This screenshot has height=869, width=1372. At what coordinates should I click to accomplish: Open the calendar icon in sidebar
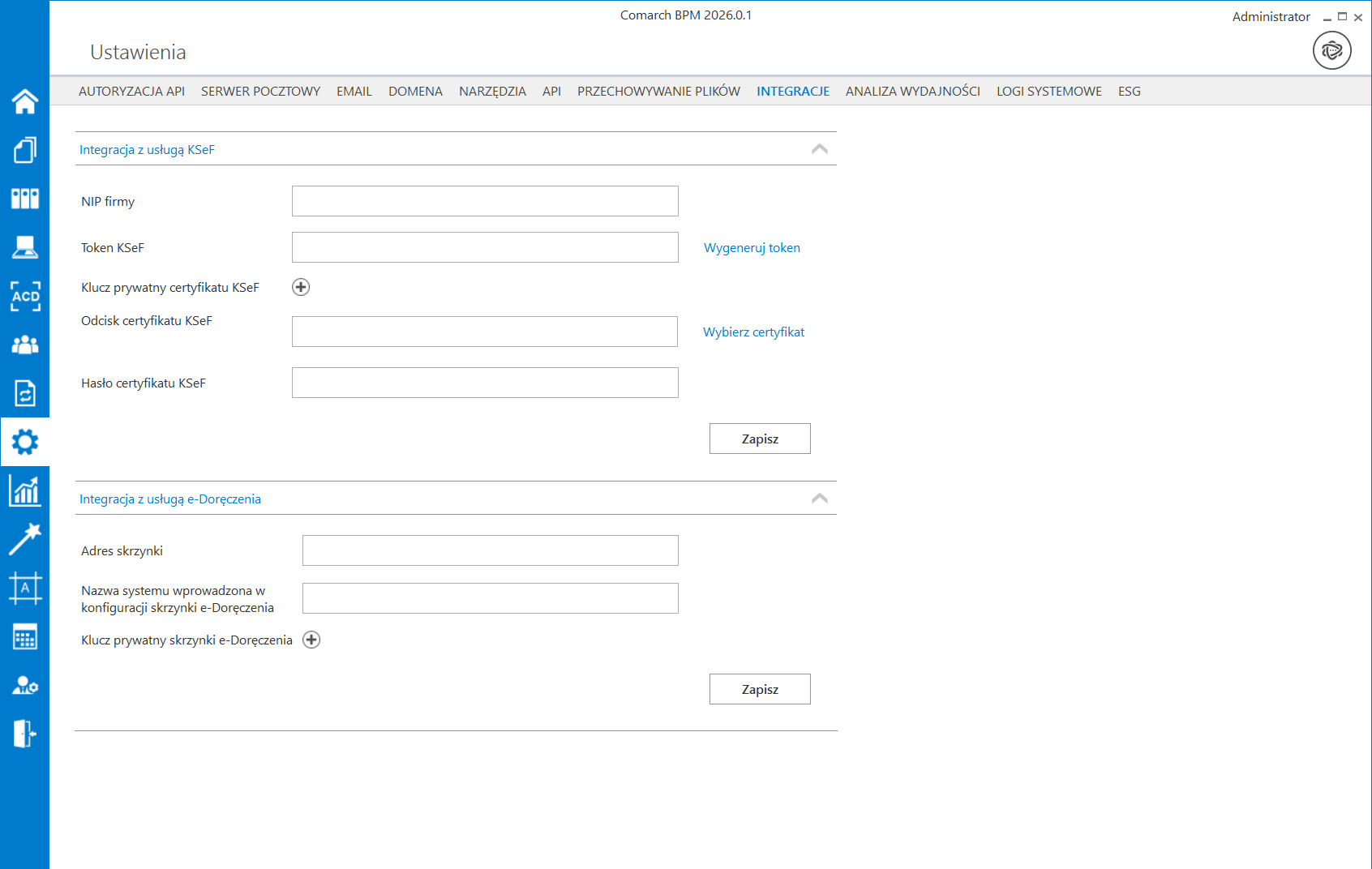[x=24, y=637]
